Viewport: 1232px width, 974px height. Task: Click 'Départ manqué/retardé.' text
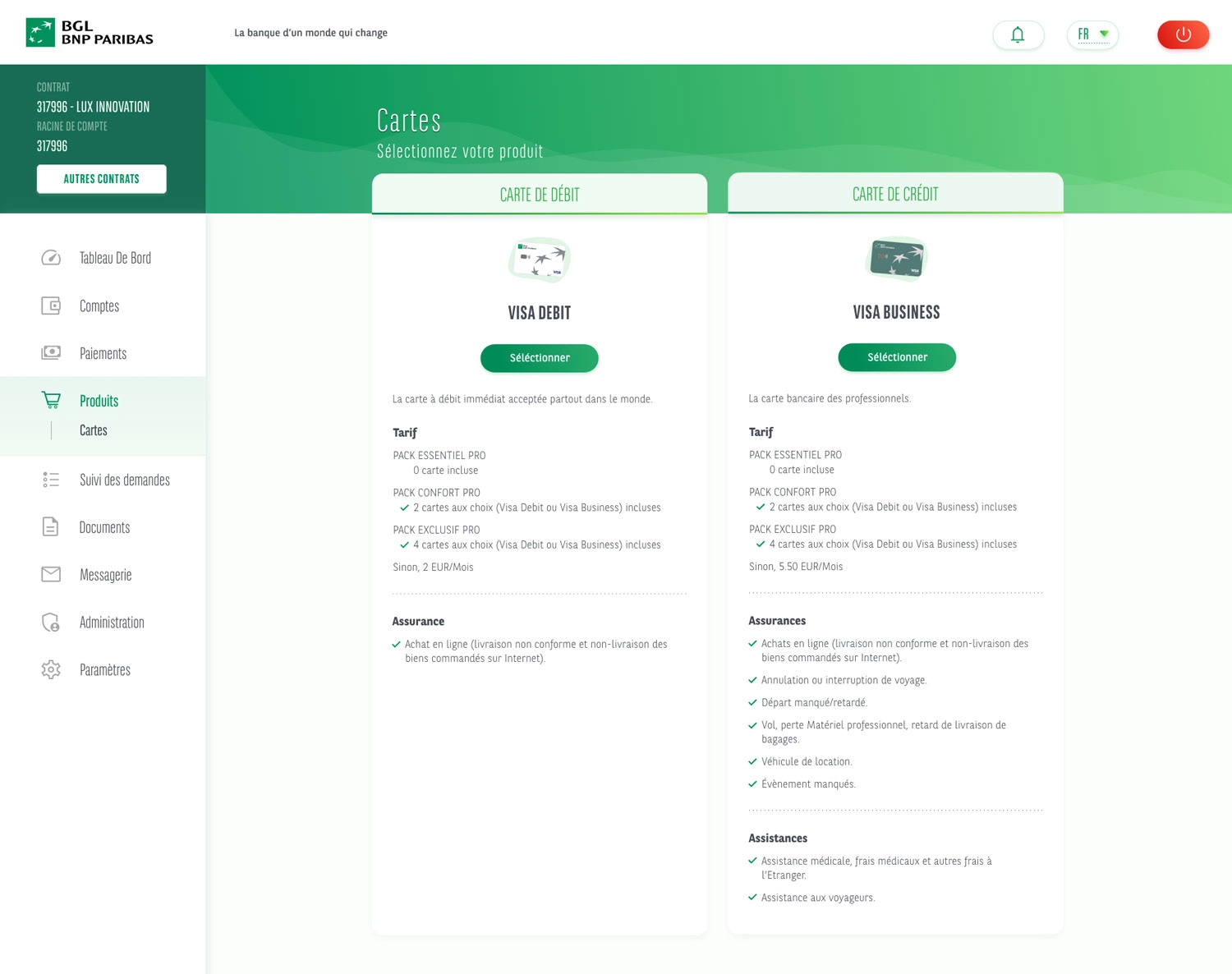[x=814, y=703]
